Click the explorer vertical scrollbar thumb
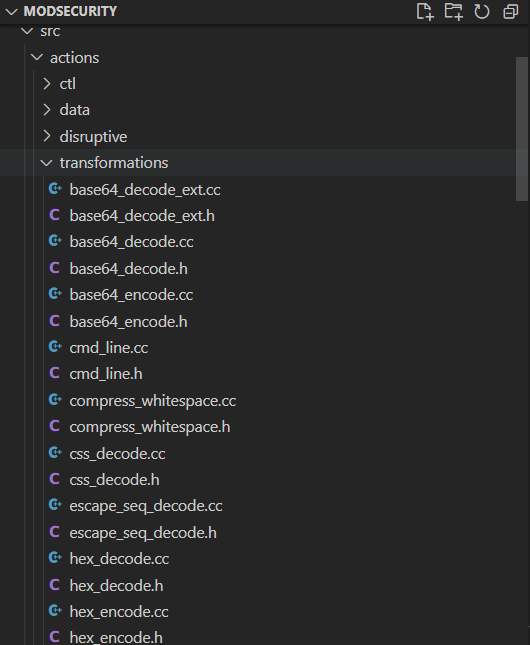This screenshot has width=530, height=645. click(x=522, y=129)
